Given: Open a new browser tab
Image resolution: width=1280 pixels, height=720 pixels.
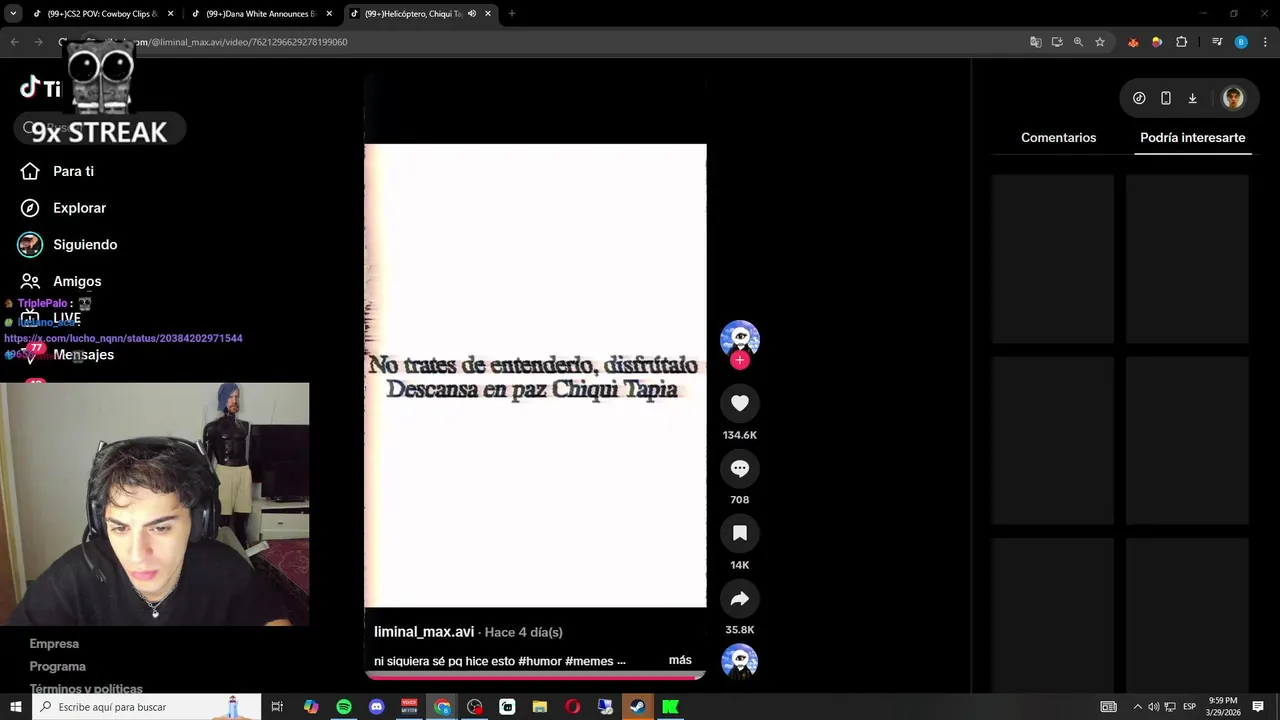Looking at the screenshot, I should point(511,14).
